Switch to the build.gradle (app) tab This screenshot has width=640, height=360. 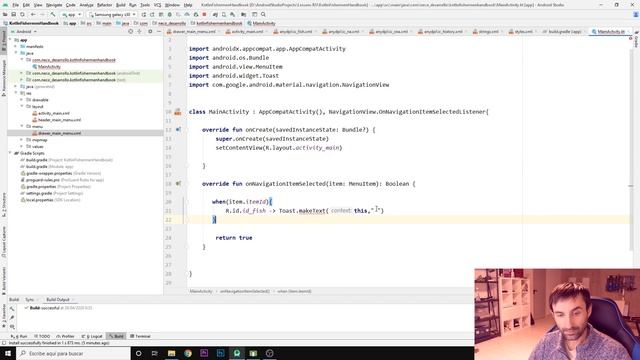(564, 31)
